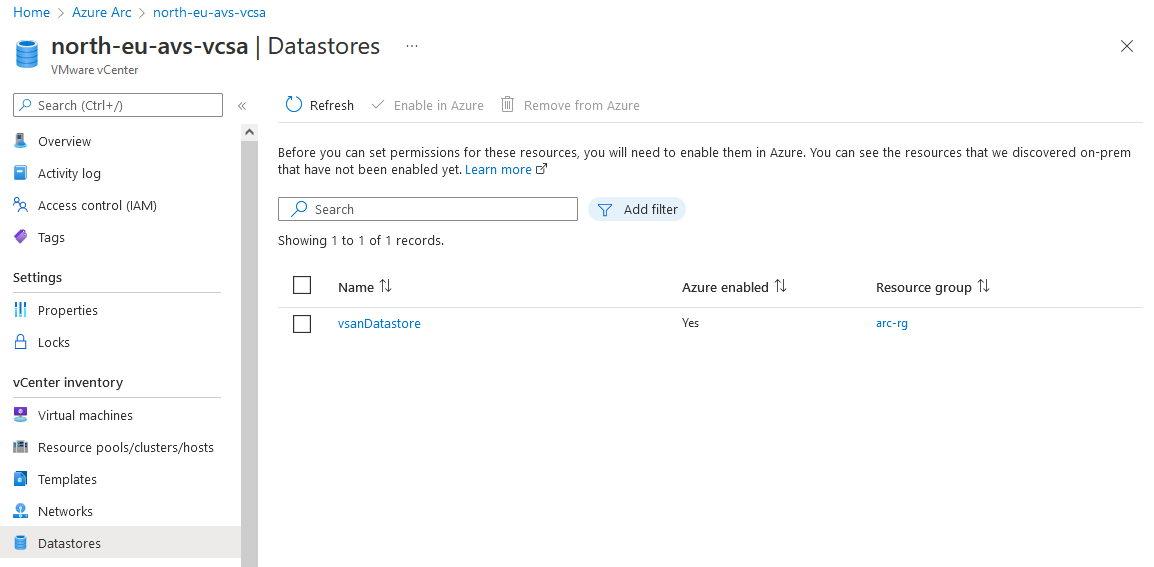Viewport: 1154px width, 567px height.
Task: Click the Networks icon in sidebar
Action: coord(21,511)
